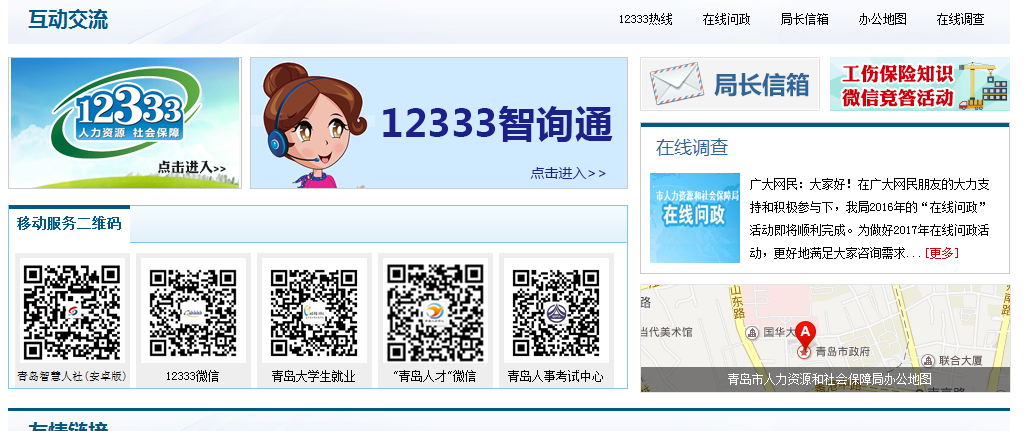Click the 青岛市人力资源和社会保障局办公地图 caption
Screen dimensions: 1027x431
(829, 379)
